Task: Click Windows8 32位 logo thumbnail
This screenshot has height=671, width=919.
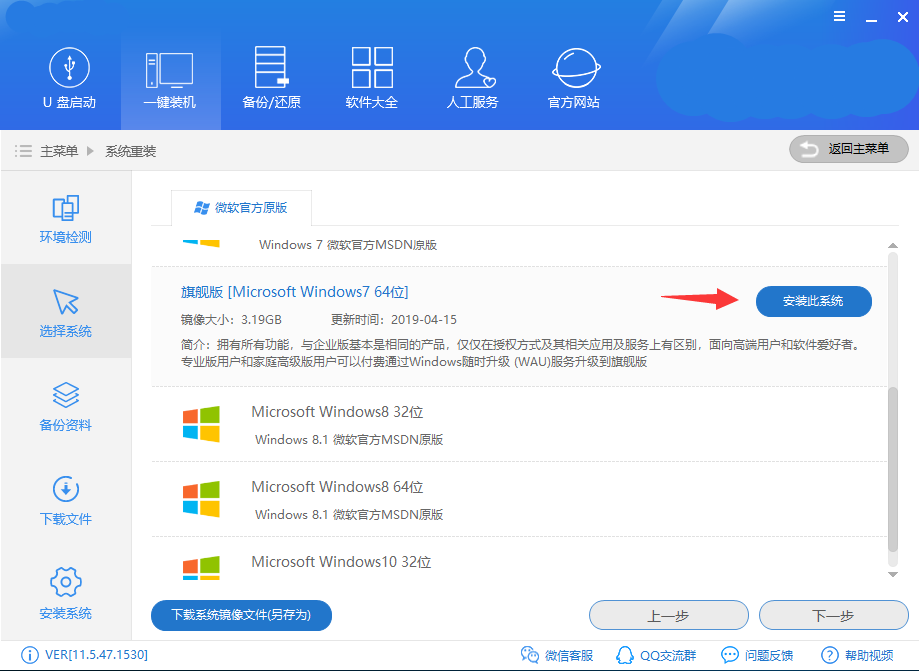Action: coord(201,424)
